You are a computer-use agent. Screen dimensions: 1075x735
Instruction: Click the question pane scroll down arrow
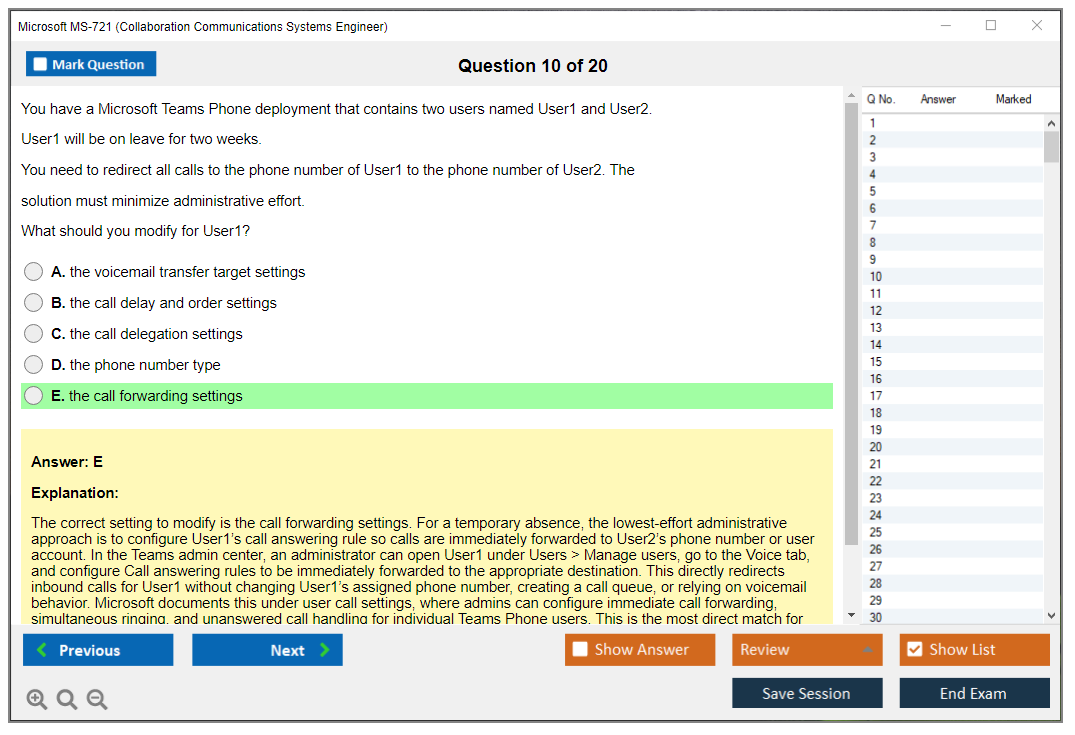pyautogui.click(x=851, y=615)
